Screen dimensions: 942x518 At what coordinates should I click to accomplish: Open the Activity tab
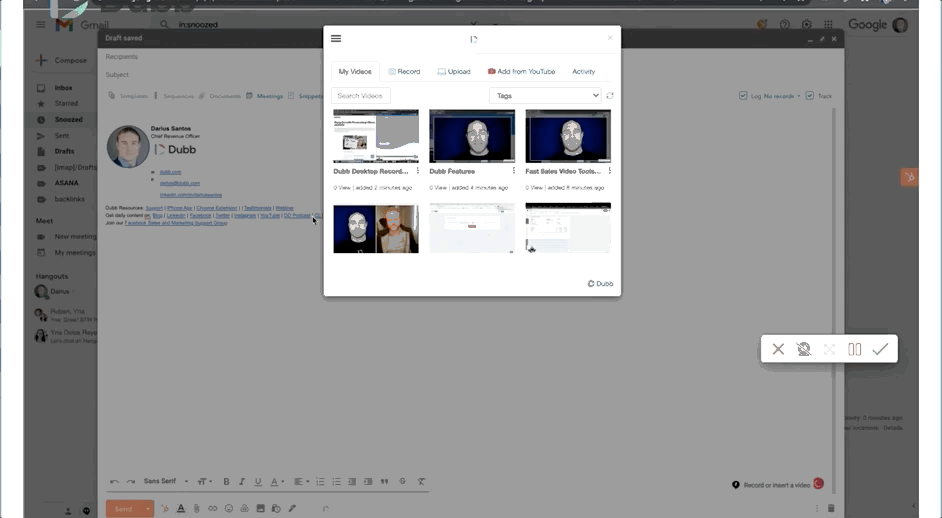click(583, 72)
